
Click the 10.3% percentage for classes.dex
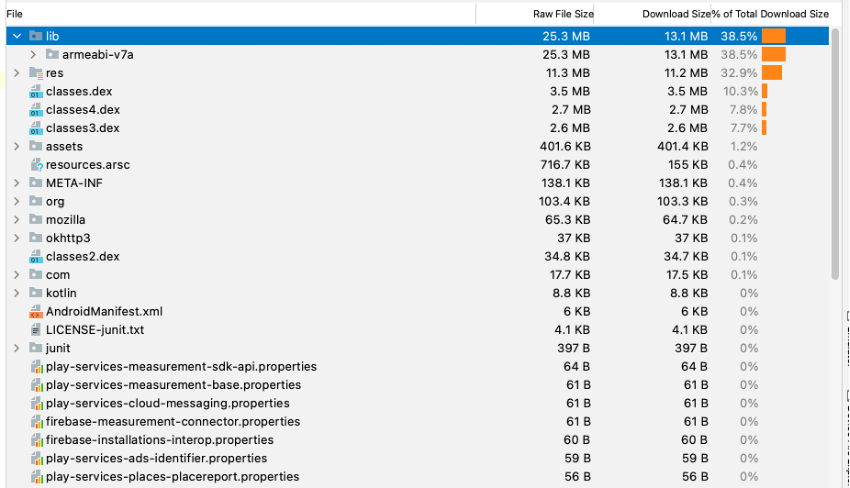[740, 91]
